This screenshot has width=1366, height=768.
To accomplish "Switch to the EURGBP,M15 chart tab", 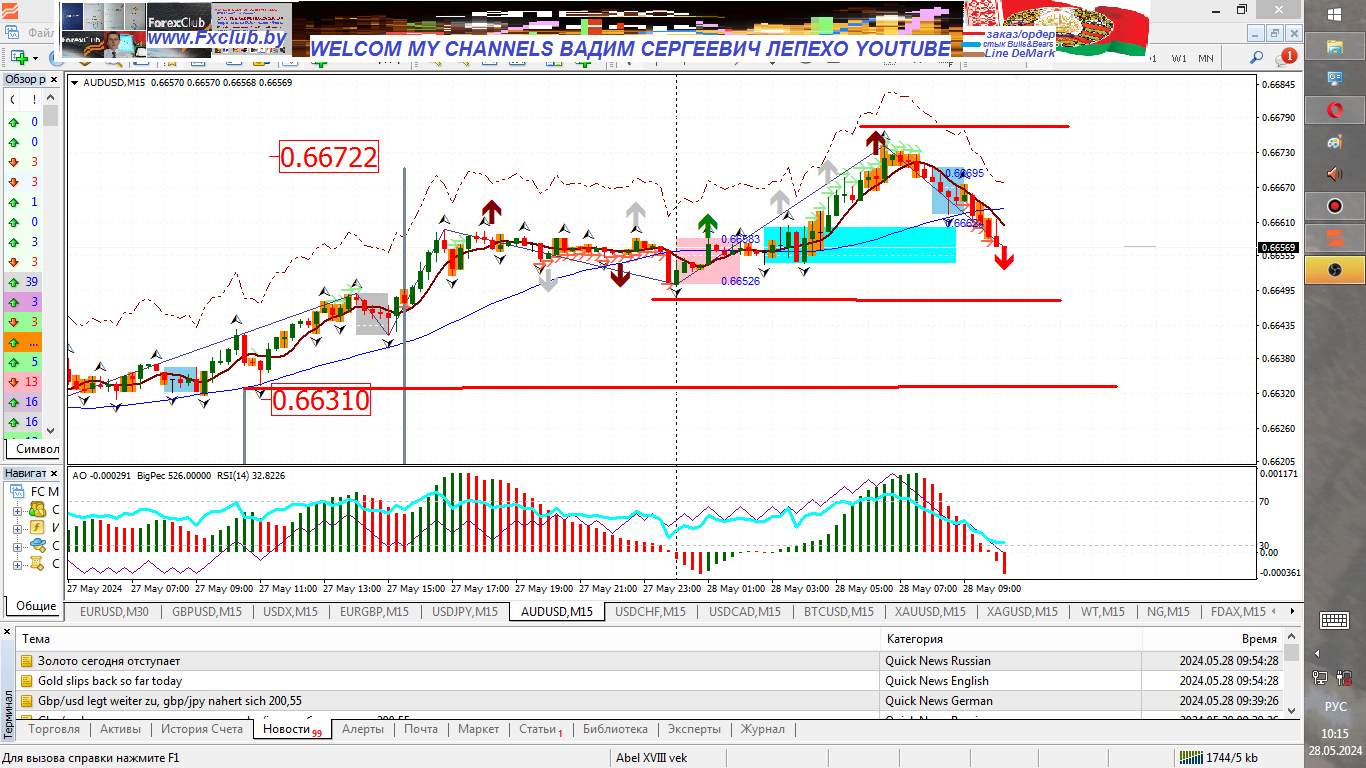I will 374,612.
